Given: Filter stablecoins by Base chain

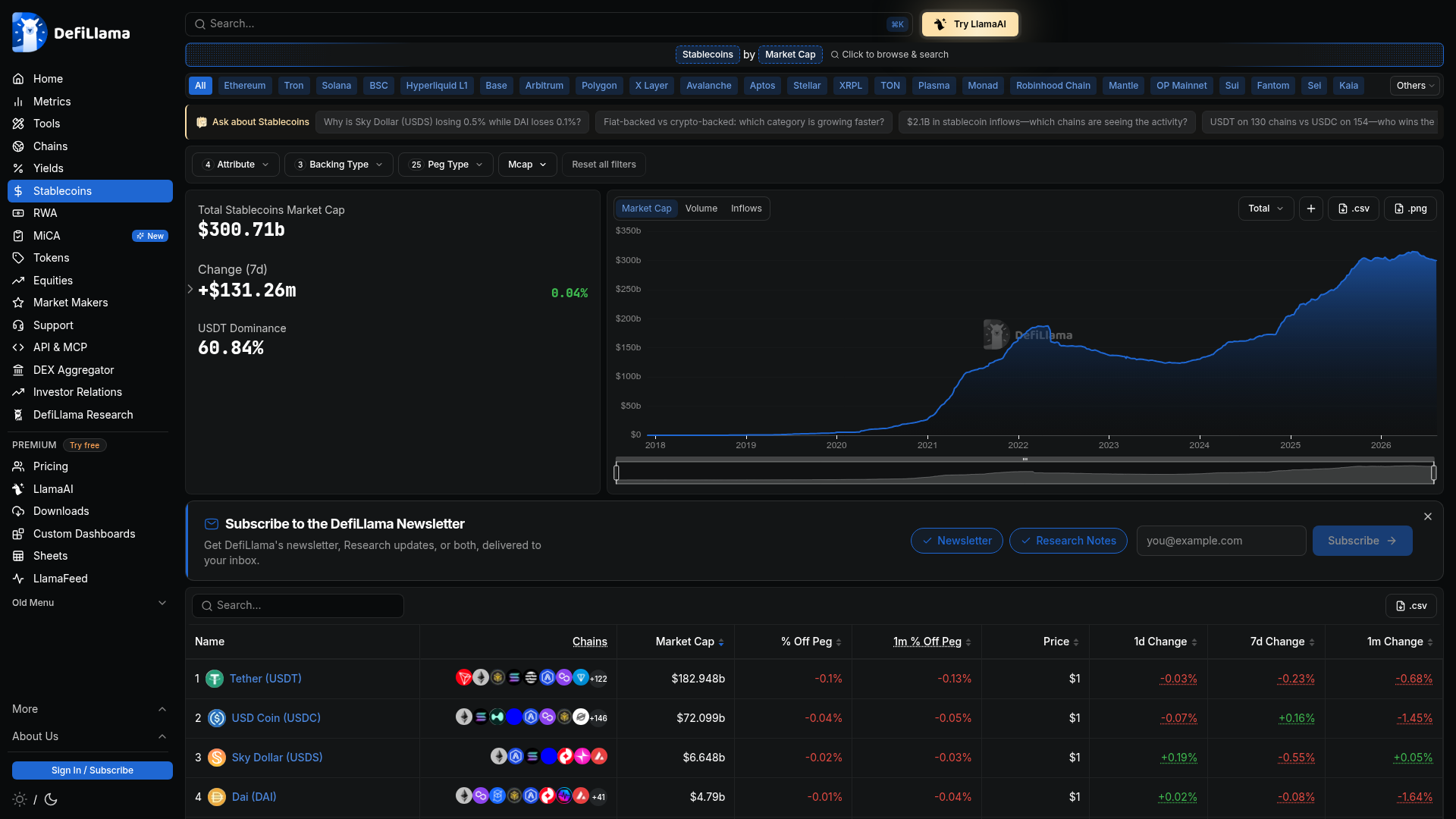Looking at the screenshot, I should point(496,86).
